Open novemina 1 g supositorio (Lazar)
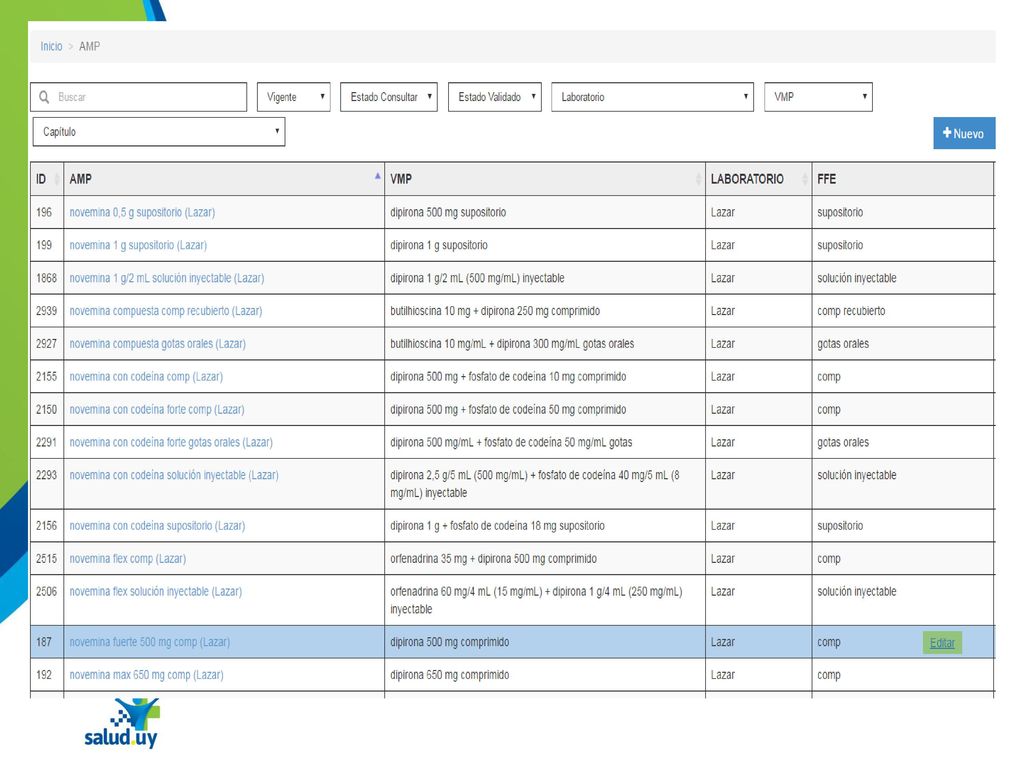1024x768 pixels. pos(138,245)
